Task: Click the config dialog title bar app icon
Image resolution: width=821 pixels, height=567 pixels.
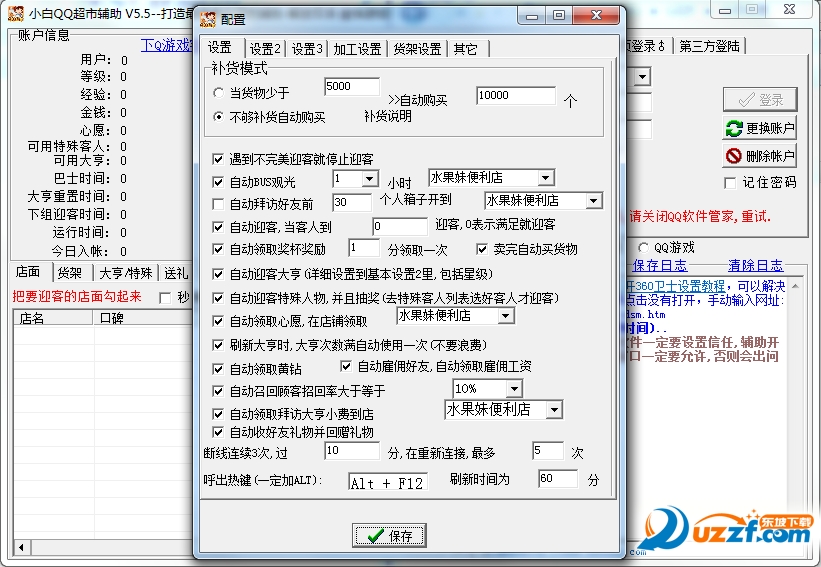Action: (x=208, y=19)
